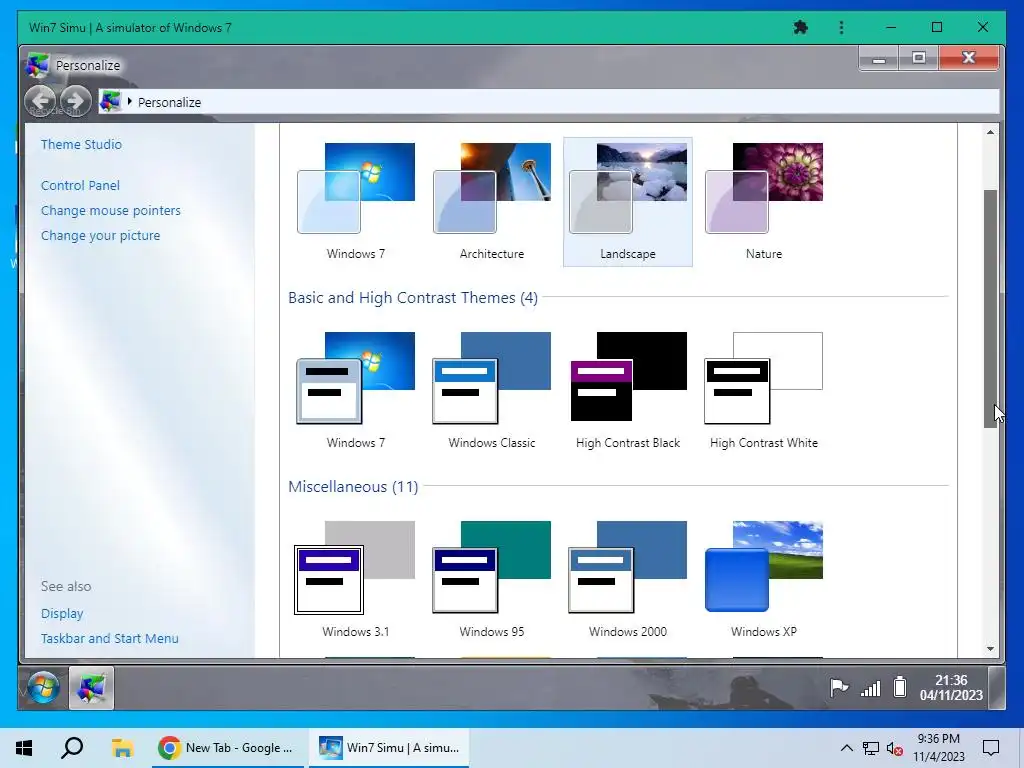
Task: Click the battery icon in simulator tray
Action: tap(900, 686)
